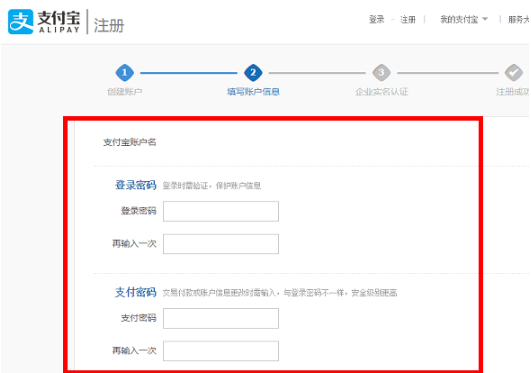
Task: Click the 登录时需验证 hint text
Action: pyautogui.click(x=212, y=186)
